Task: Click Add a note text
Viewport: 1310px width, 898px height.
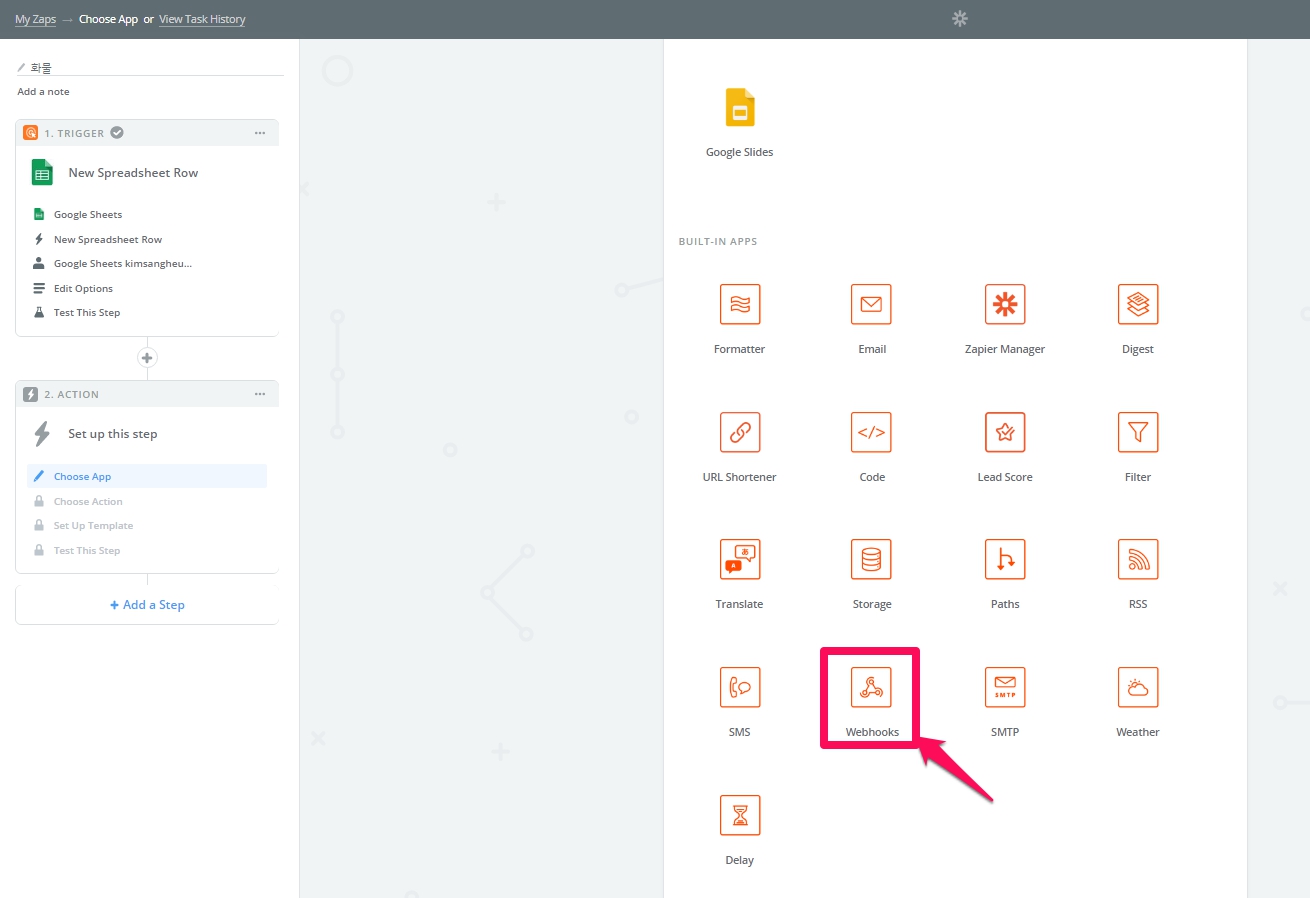Action: 44,92
